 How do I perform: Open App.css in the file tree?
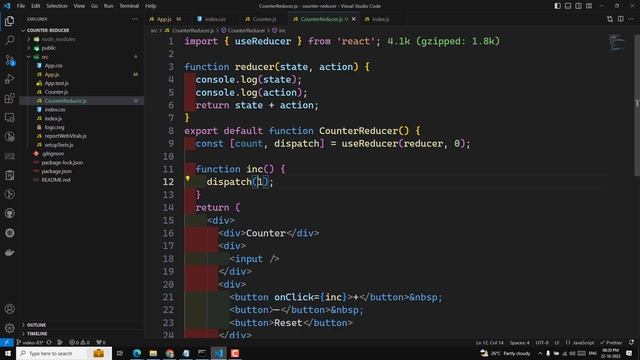click(x=53, y=66)
